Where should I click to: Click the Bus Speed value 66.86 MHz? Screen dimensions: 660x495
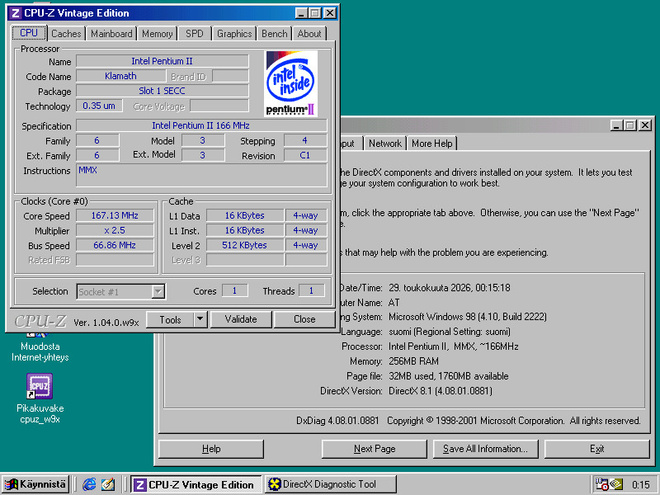(115, 245)
